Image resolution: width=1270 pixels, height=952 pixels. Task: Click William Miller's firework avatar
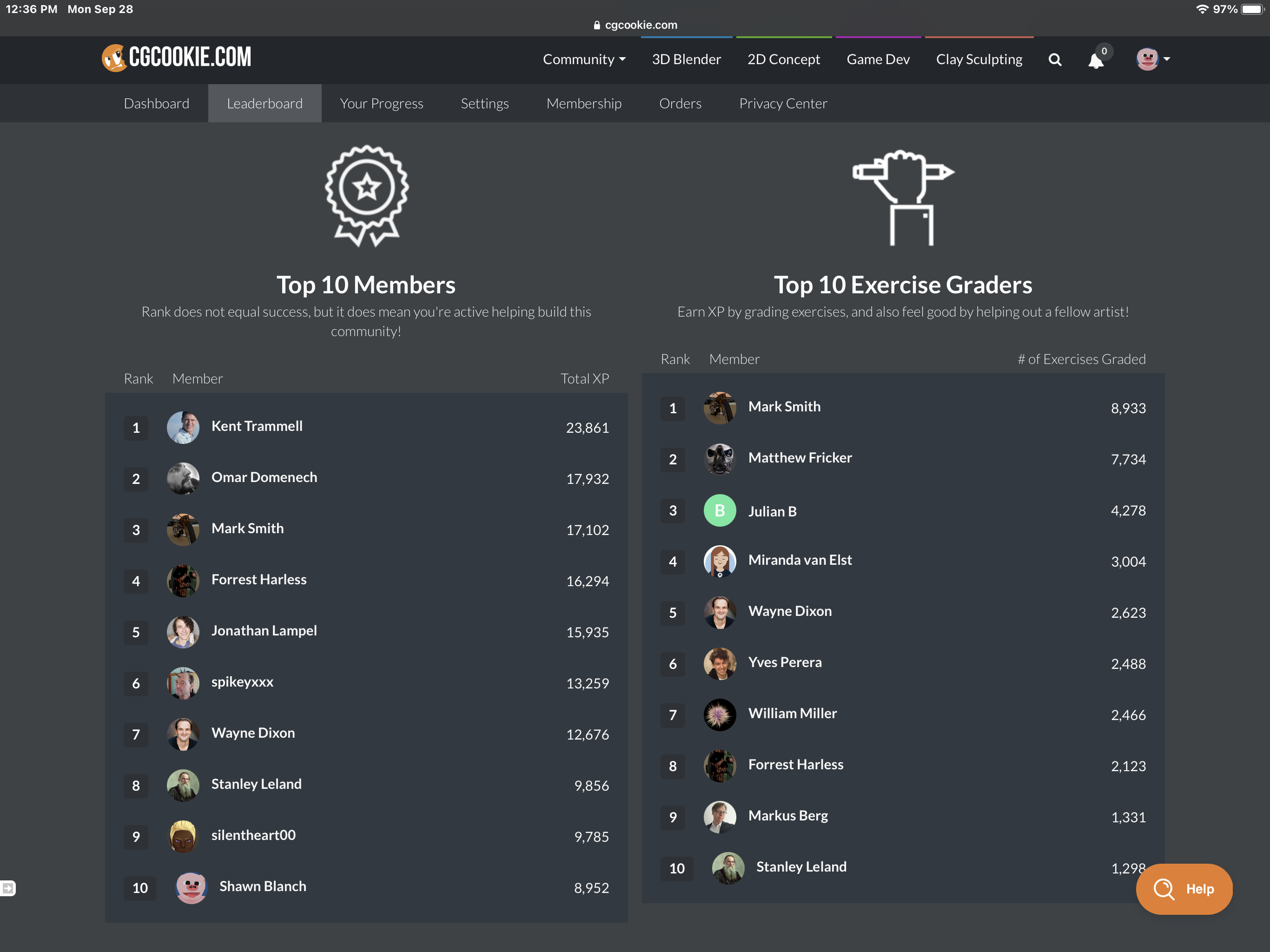point(720,715)
